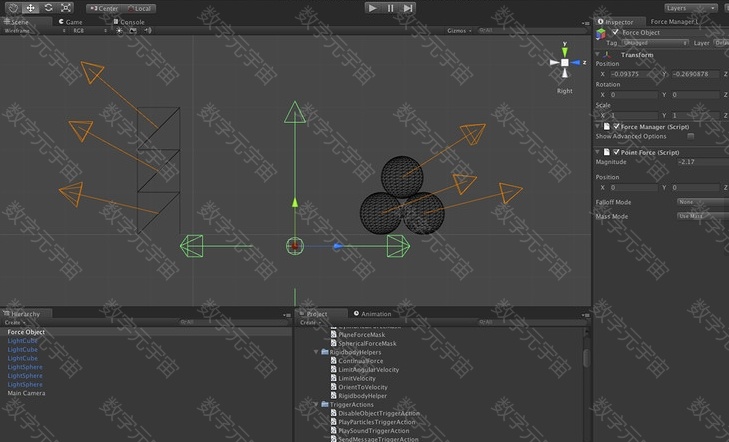Click the ContinualForce script file icon

click(x=333, y=361)
